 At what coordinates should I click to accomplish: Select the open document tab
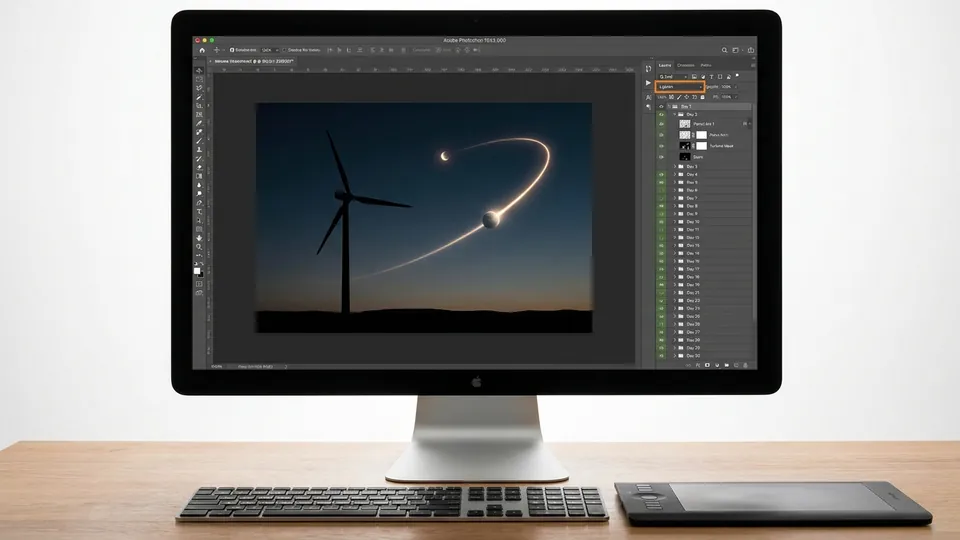[253, 61]
